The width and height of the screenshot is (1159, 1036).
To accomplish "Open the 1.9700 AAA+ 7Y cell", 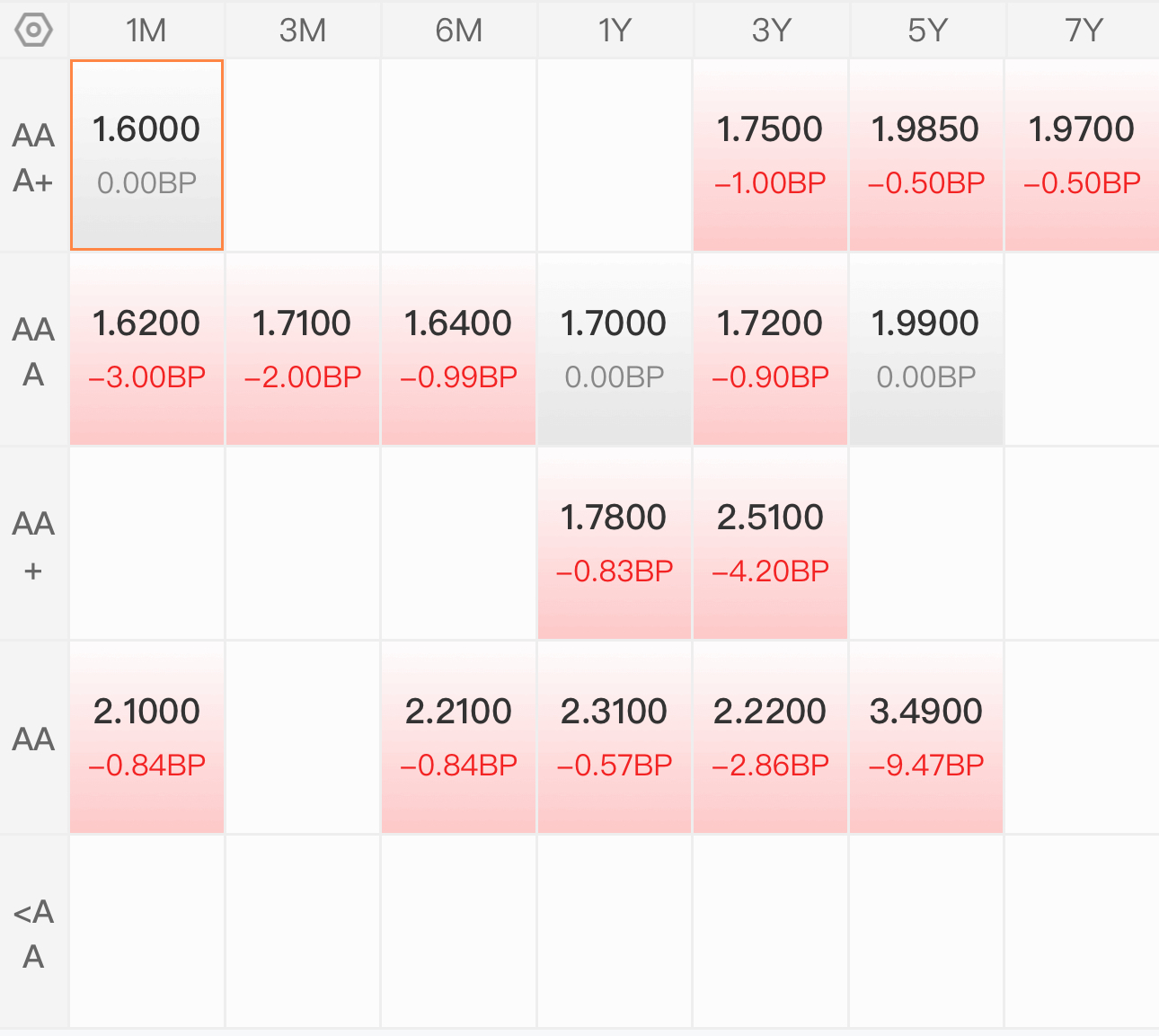I will (1082, 155).
